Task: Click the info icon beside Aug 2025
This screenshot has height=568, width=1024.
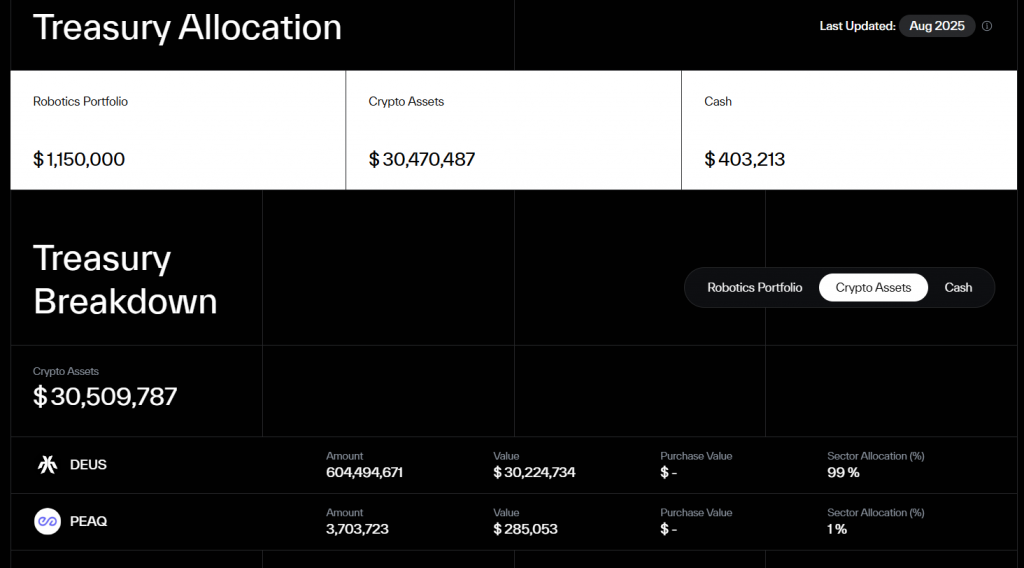Action: (987, 26)
